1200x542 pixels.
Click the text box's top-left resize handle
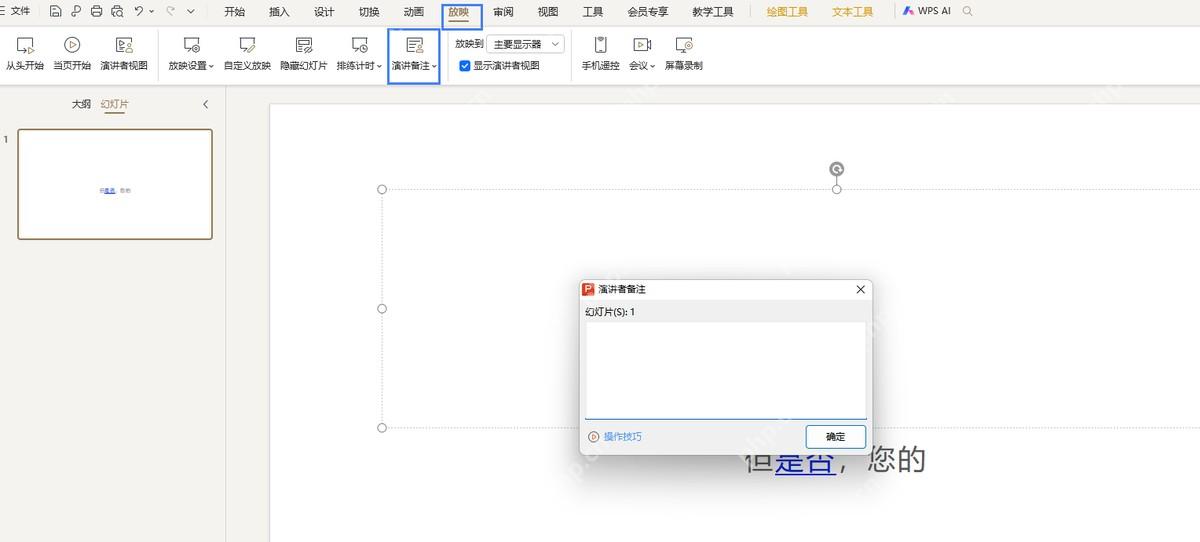[381, 189]
